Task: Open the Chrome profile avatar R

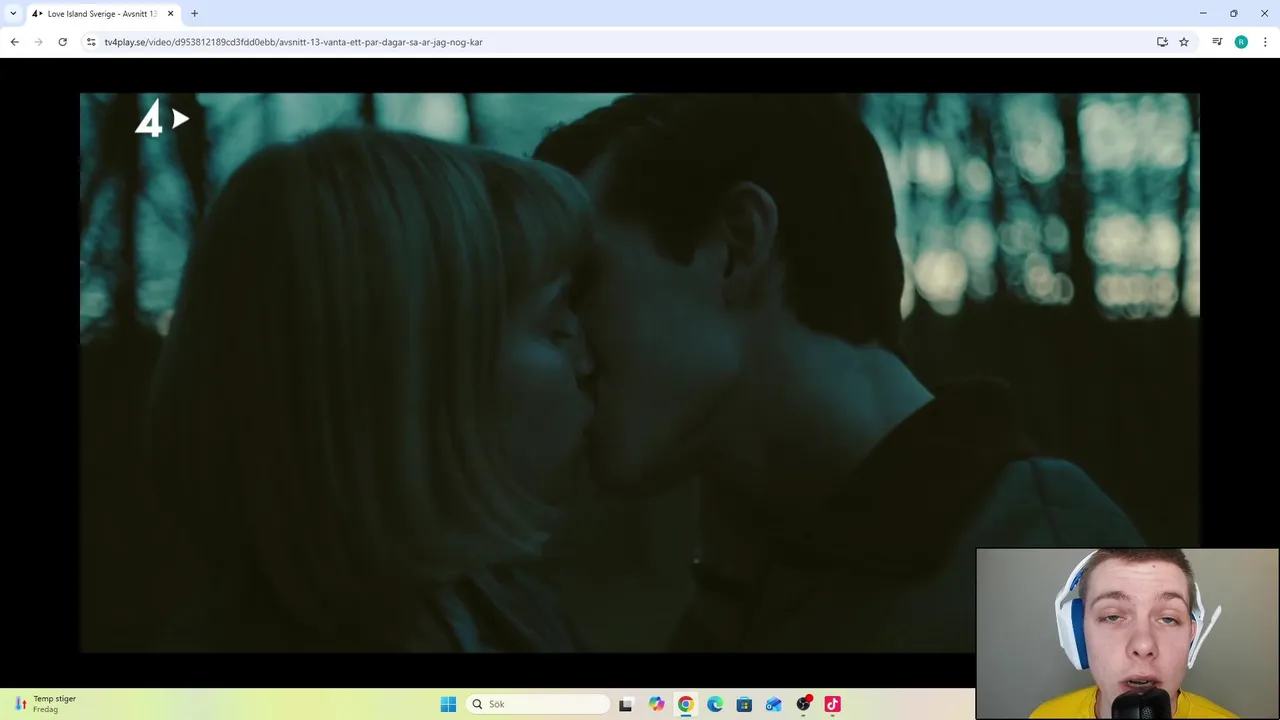Action: coord(1241,42)
